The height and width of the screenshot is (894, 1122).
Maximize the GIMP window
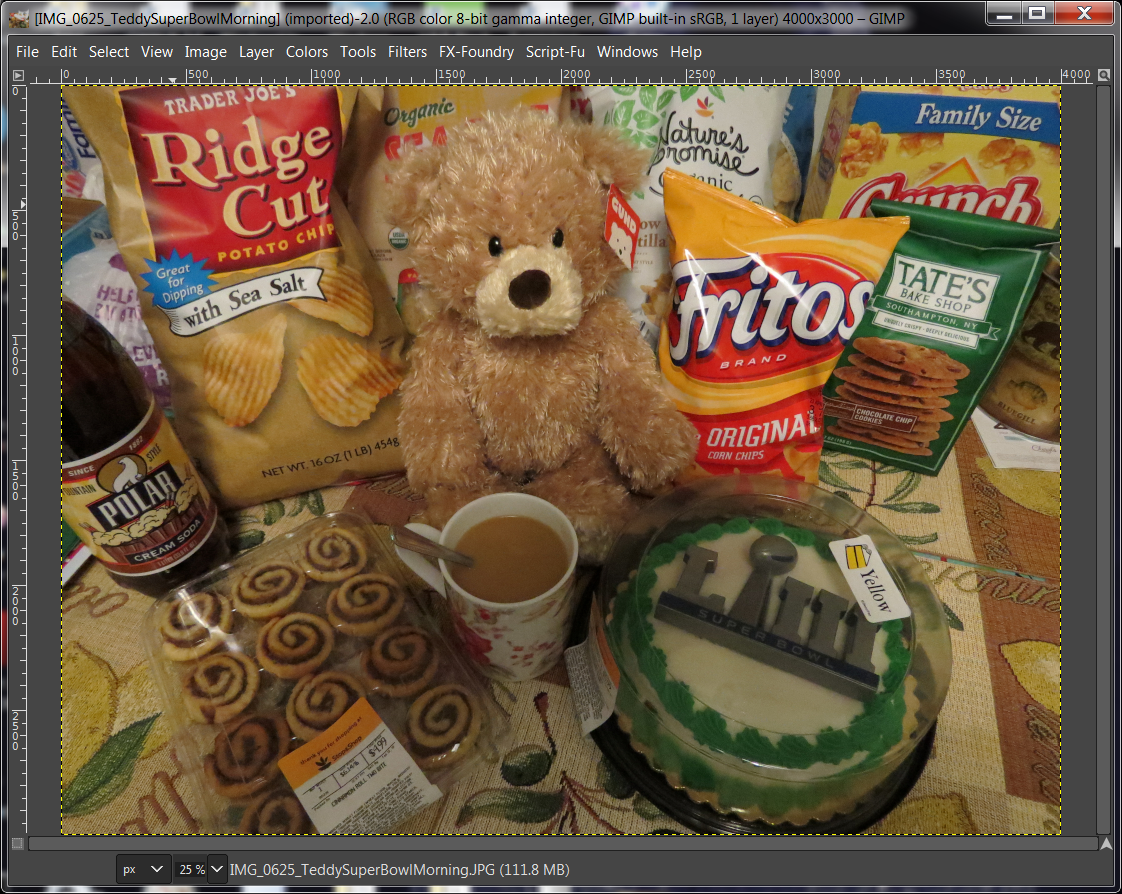click(1037, 14)
